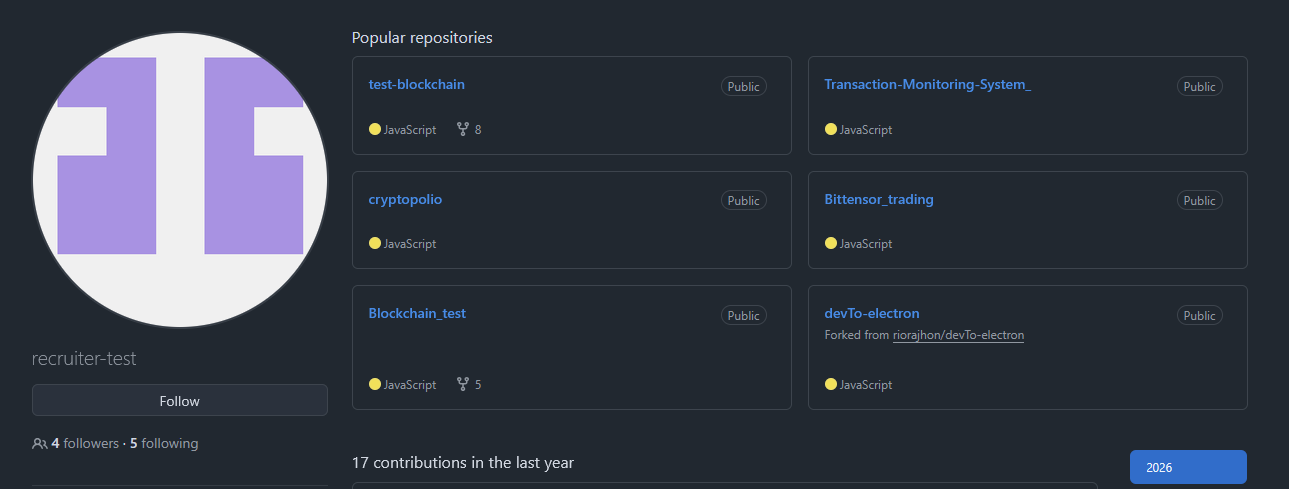Click the fork icon on test-blockchain

click(463, 129)
